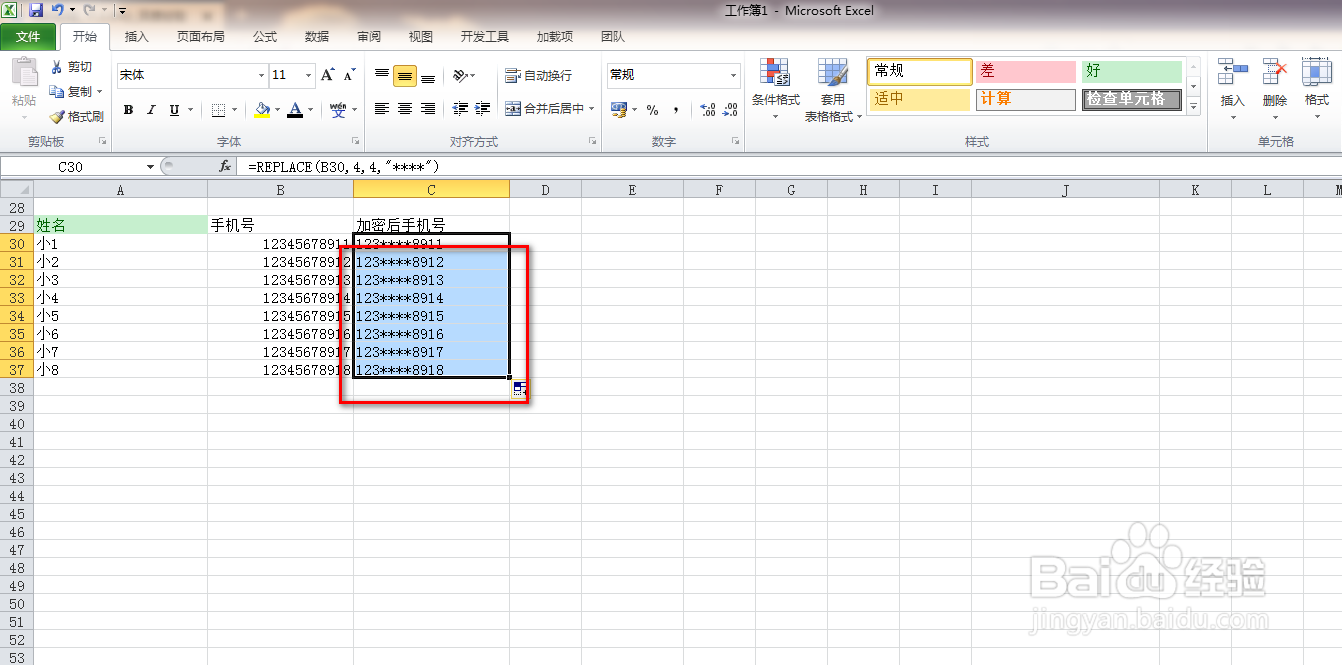Open the font name dropdown showing 宋体
The width and height of the screenshot is (1342, 665).
click(190, 74)
